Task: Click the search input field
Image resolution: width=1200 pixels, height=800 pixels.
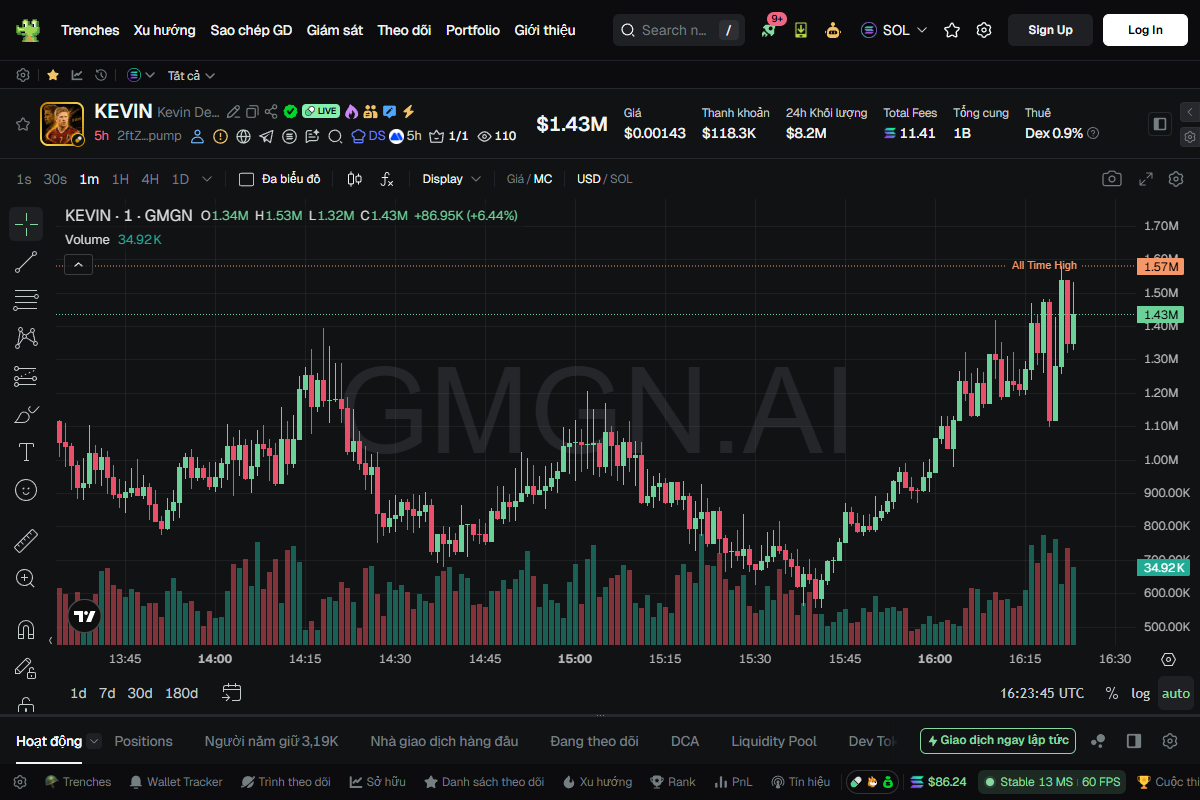Action: pos(678,30)
